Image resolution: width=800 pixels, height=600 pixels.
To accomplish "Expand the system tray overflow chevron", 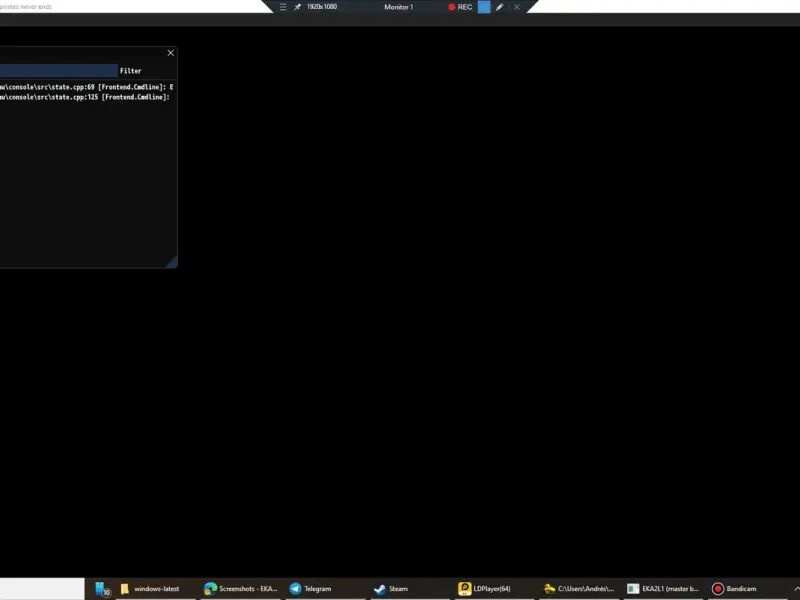I will pyautogui.click(x=796, y=588).
